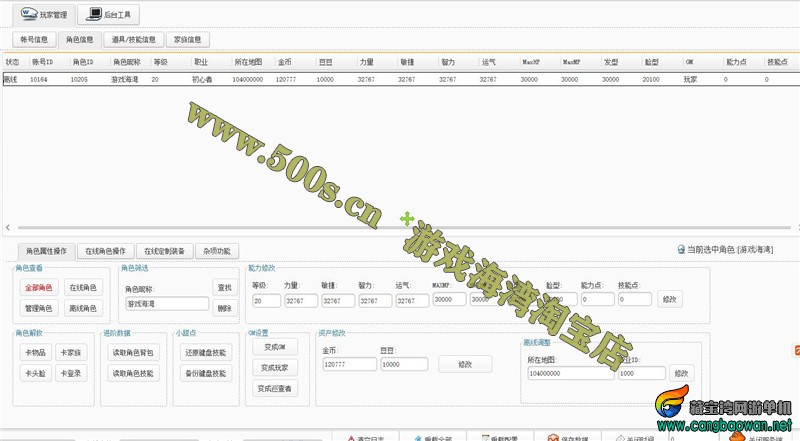Screen dimensions: 800x441
Task: Select the 在线定制装备 tab
Action: [164, 251]
